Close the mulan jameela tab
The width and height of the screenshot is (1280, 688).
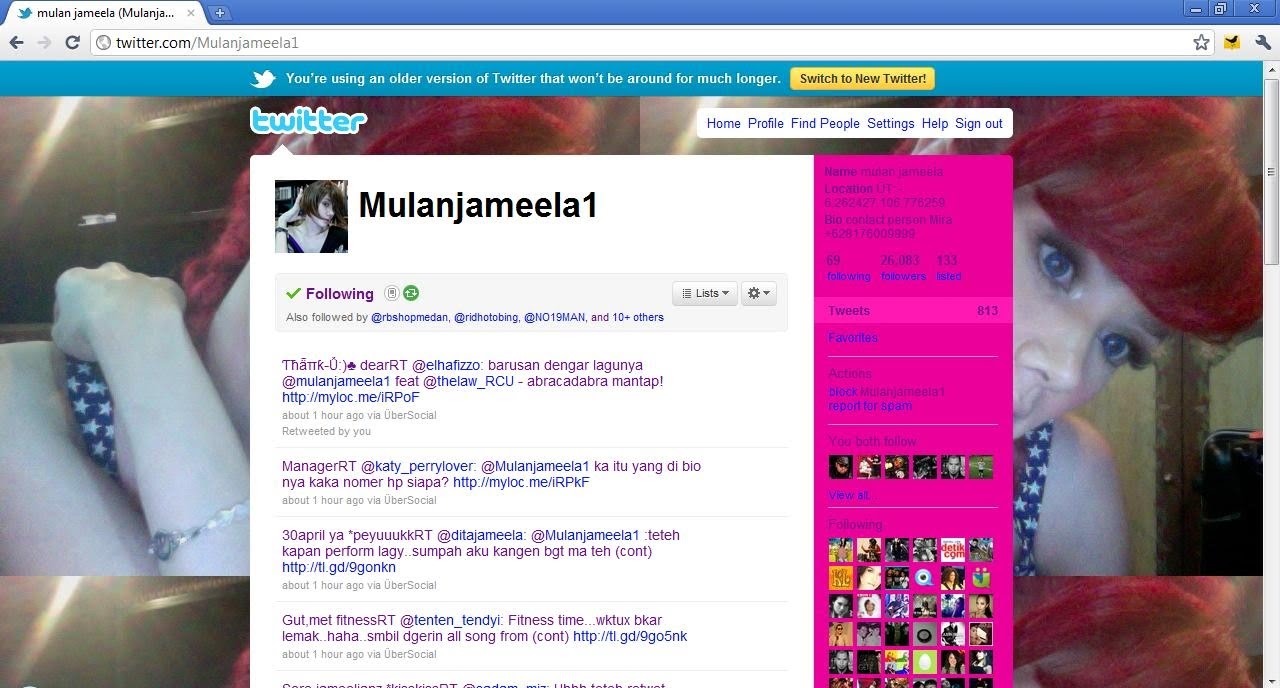(x=191, y=13)
